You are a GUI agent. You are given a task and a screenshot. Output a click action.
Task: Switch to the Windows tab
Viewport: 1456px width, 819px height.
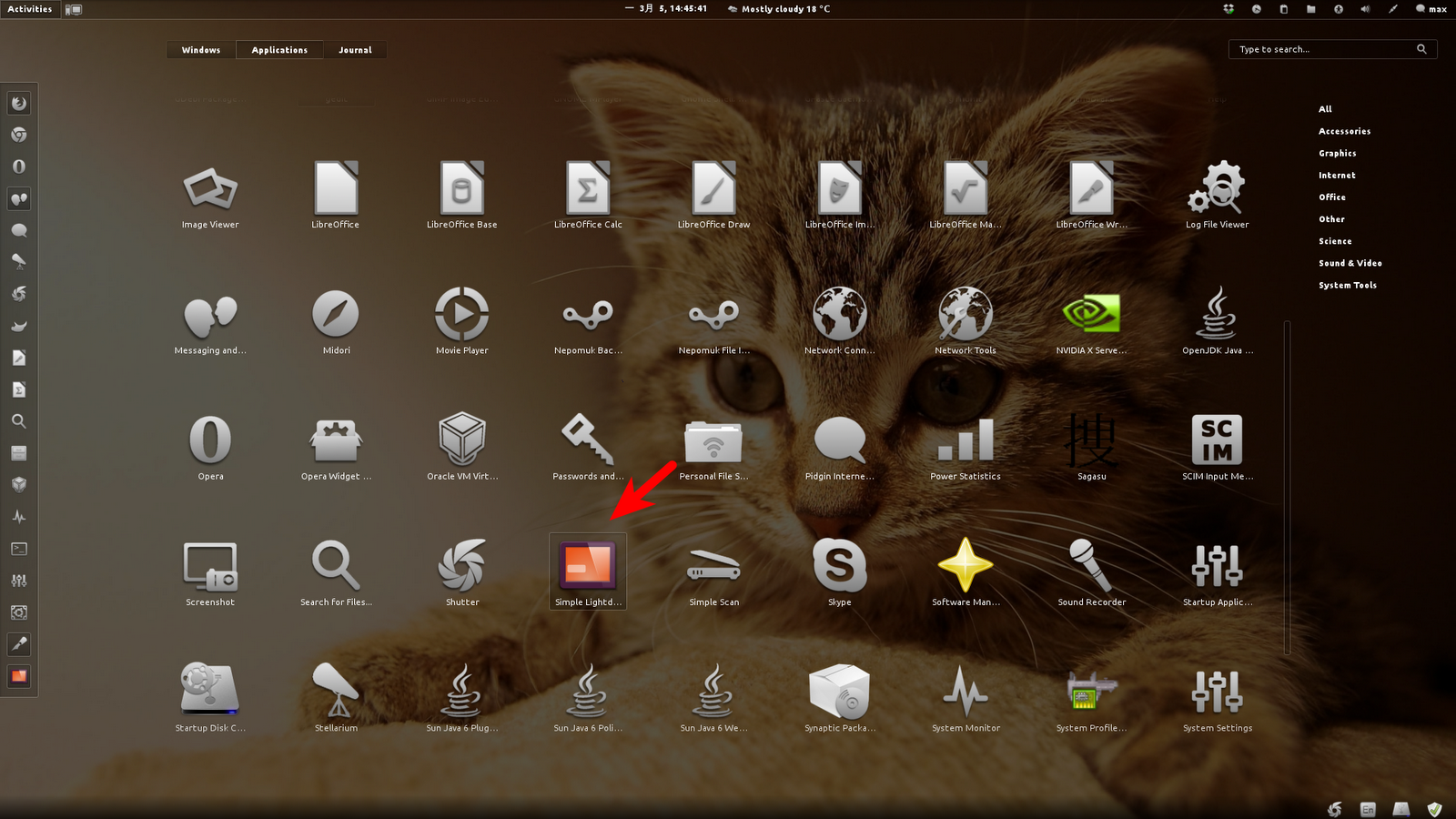tap(200, 49)
